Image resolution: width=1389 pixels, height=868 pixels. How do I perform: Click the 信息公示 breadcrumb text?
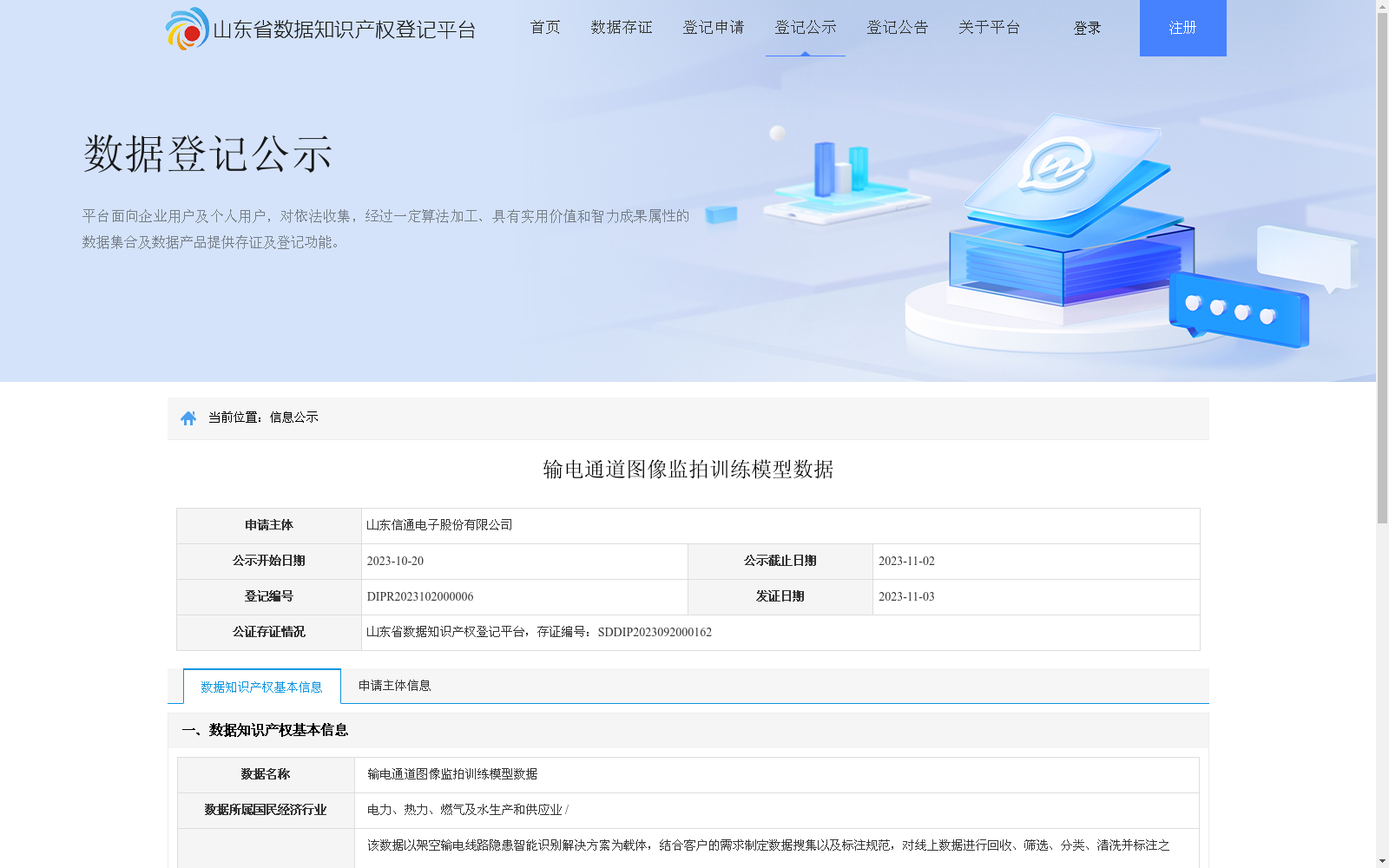coord(294,418)
